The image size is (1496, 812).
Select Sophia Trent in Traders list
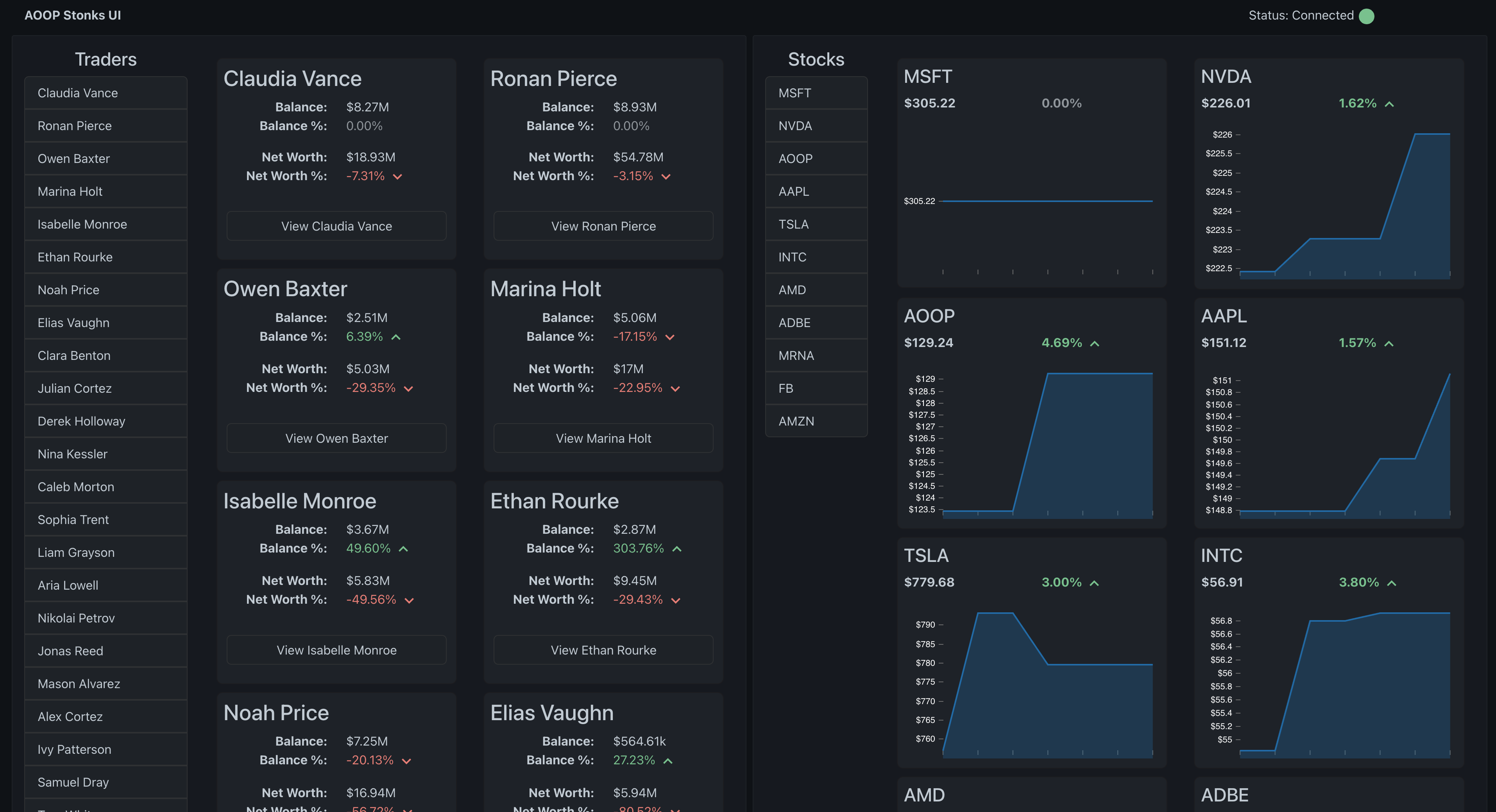(106, 520)
